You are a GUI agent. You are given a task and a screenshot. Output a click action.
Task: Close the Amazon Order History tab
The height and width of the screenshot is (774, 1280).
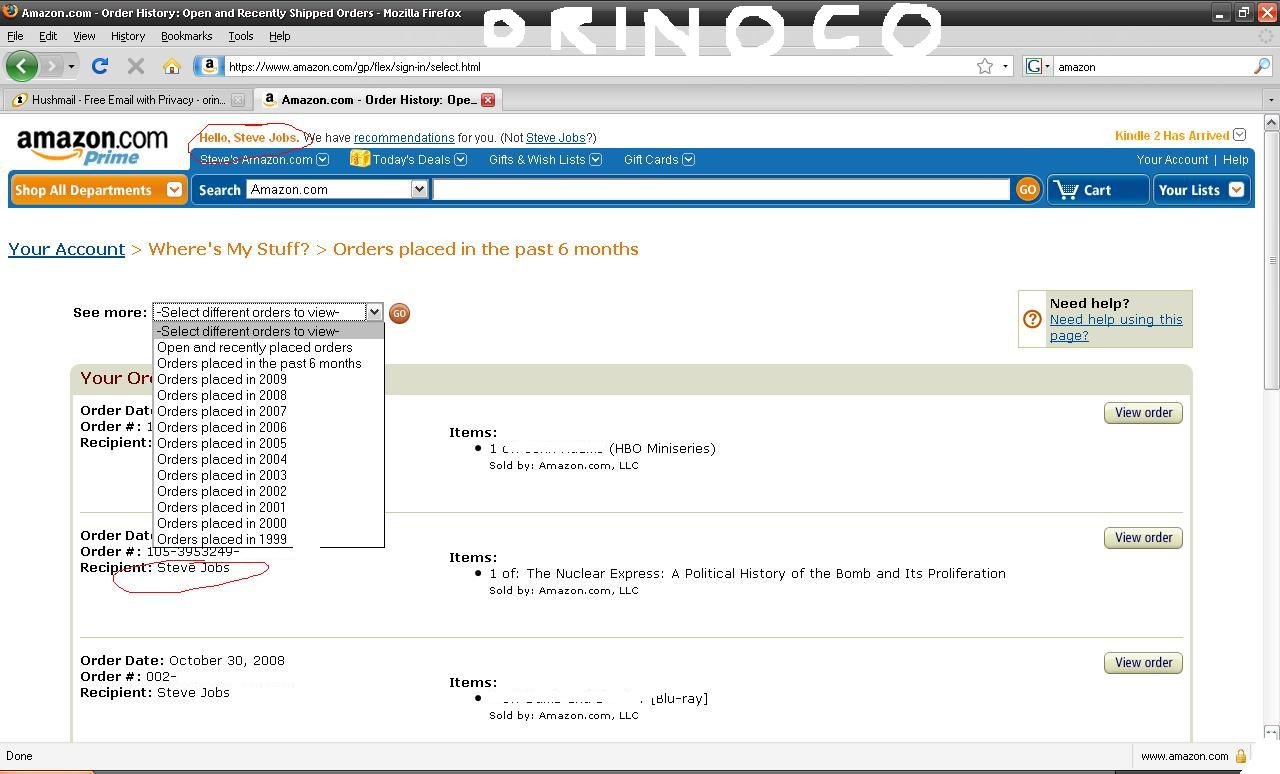pos(488,100)
